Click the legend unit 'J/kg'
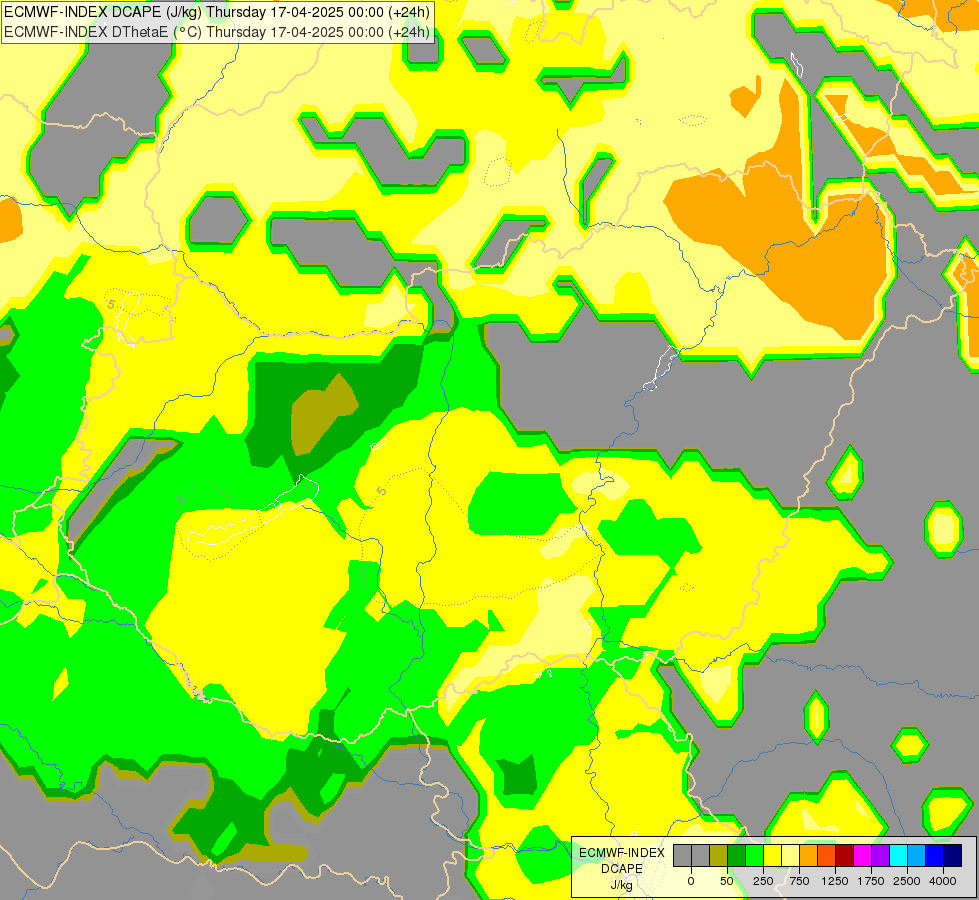The image size is (979, 900). pos(622,885)
